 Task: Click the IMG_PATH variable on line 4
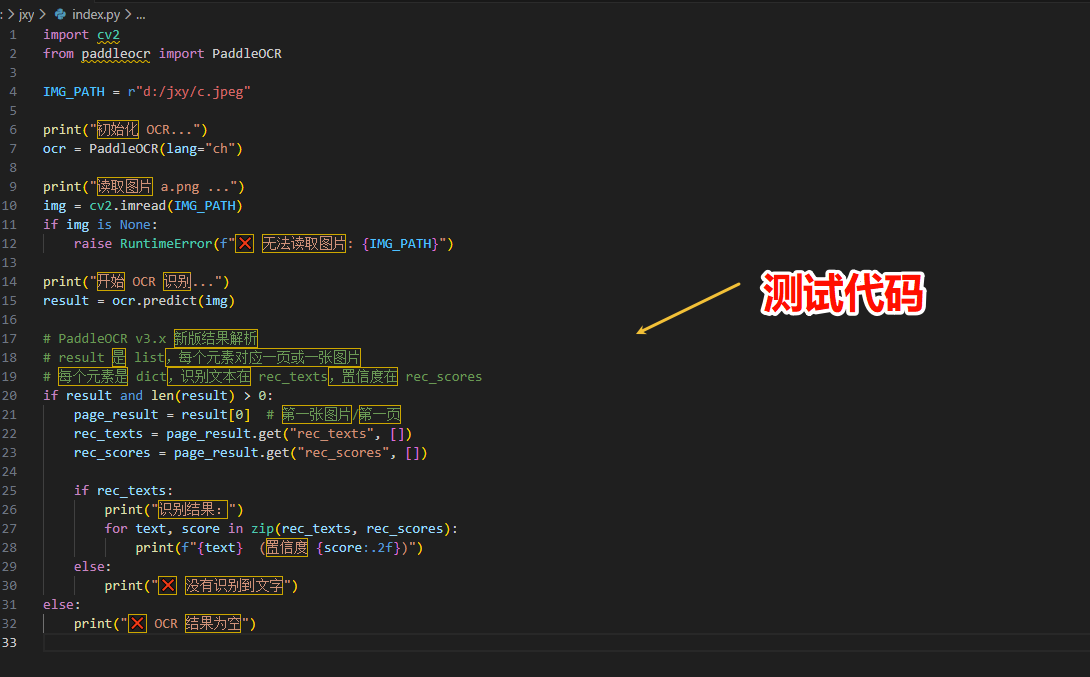pos(74,91)
